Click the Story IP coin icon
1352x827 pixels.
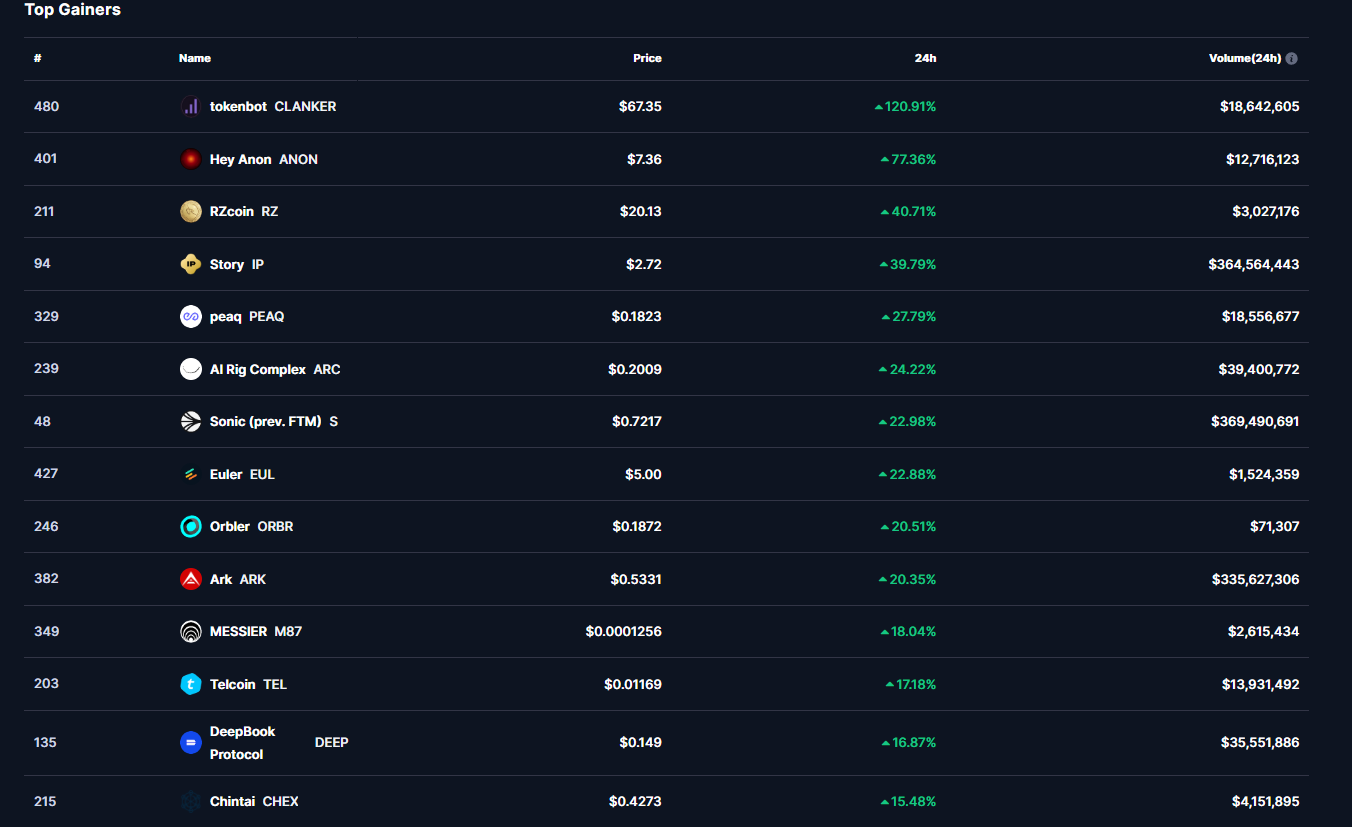[190, 264]
